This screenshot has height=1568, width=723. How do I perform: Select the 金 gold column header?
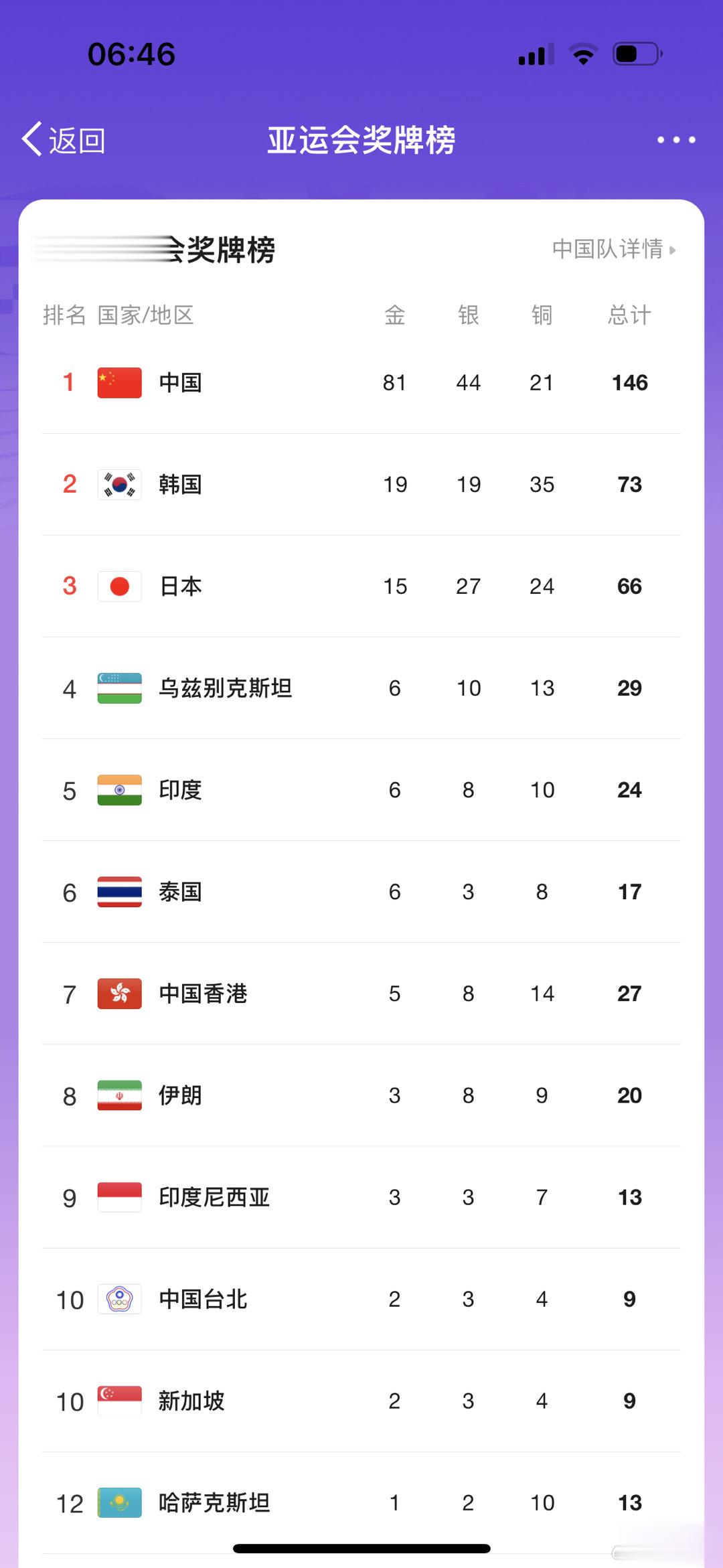coord(394,315)
